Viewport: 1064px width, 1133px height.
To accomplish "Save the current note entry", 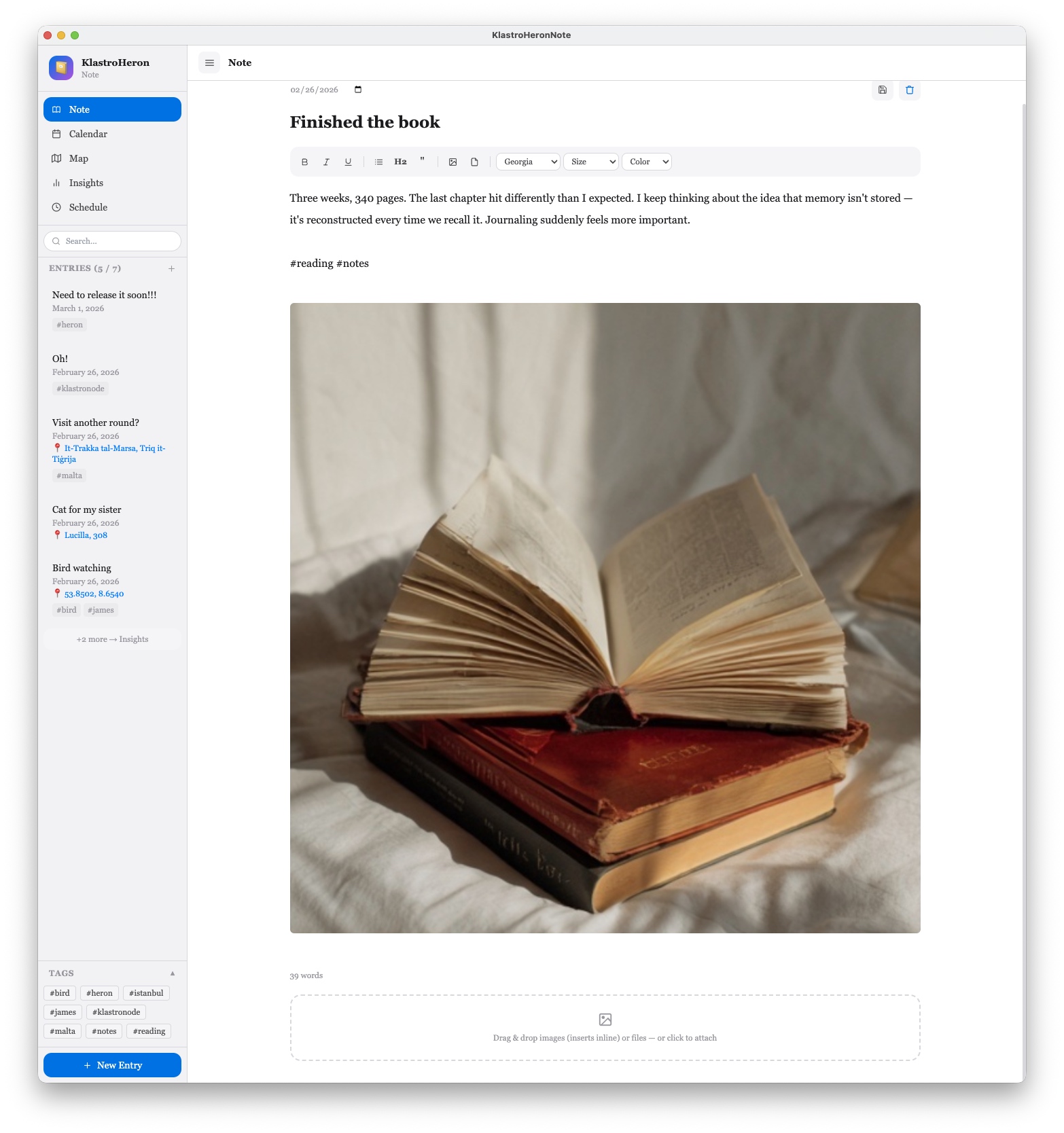I will point(882,90).
